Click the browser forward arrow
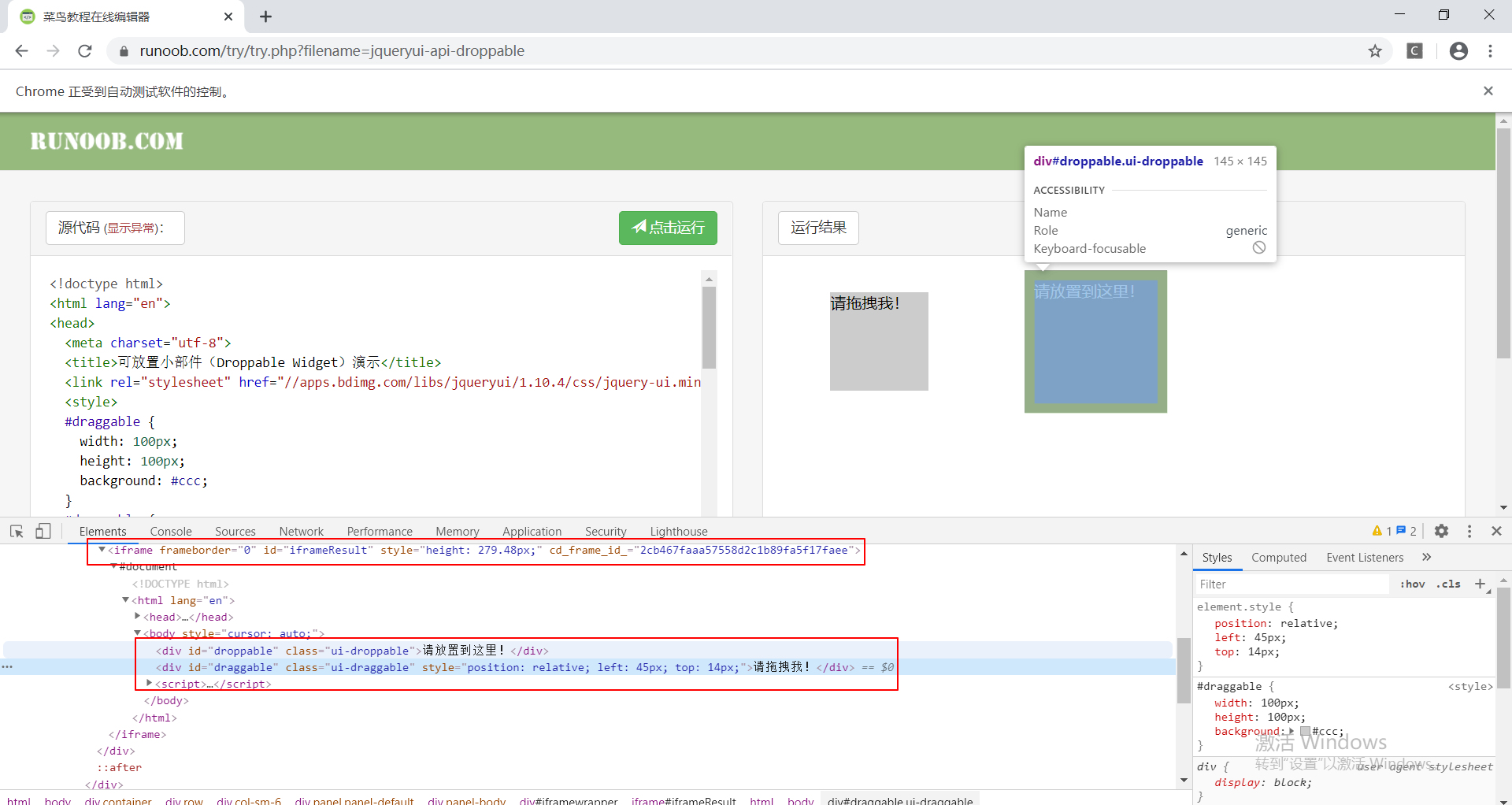Viewport: 1512px width, 805px height. coord(53,51)
